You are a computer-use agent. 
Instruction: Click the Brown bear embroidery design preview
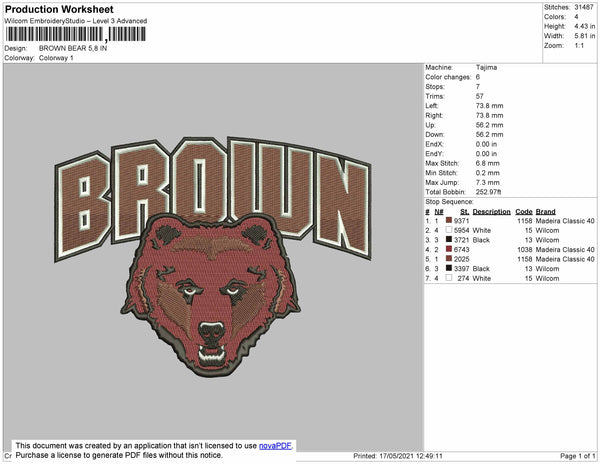point(213,256)
